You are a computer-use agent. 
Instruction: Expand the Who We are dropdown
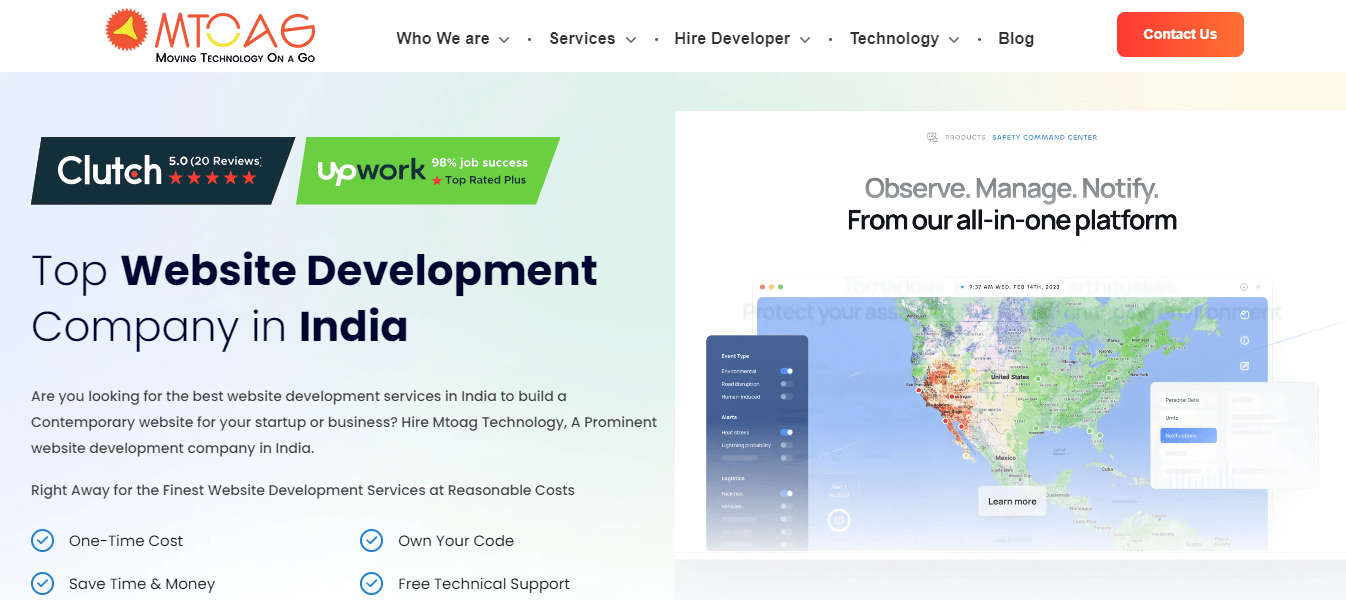tap(452, 39)
